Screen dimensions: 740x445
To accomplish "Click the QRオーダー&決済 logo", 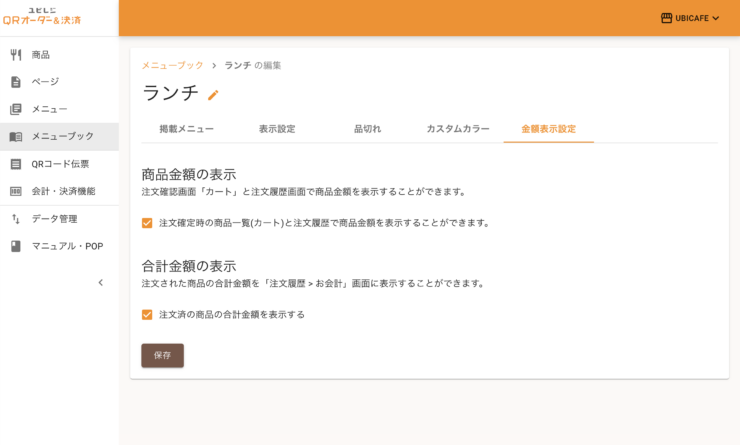I will (x=42, y=17).
